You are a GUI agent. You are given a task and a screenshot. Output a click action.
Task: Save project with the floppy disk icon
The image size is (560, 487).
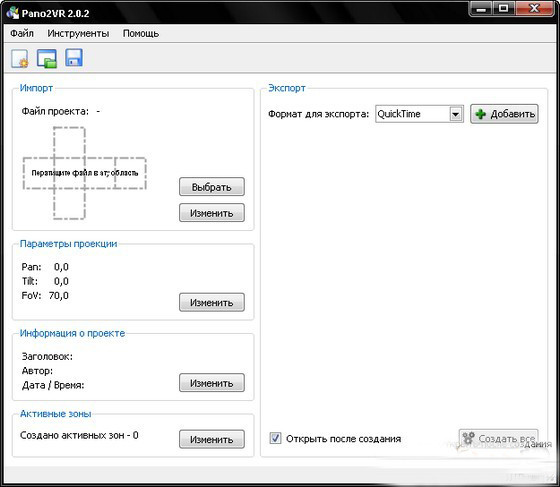pyautogui.click(x=74, y=58)
